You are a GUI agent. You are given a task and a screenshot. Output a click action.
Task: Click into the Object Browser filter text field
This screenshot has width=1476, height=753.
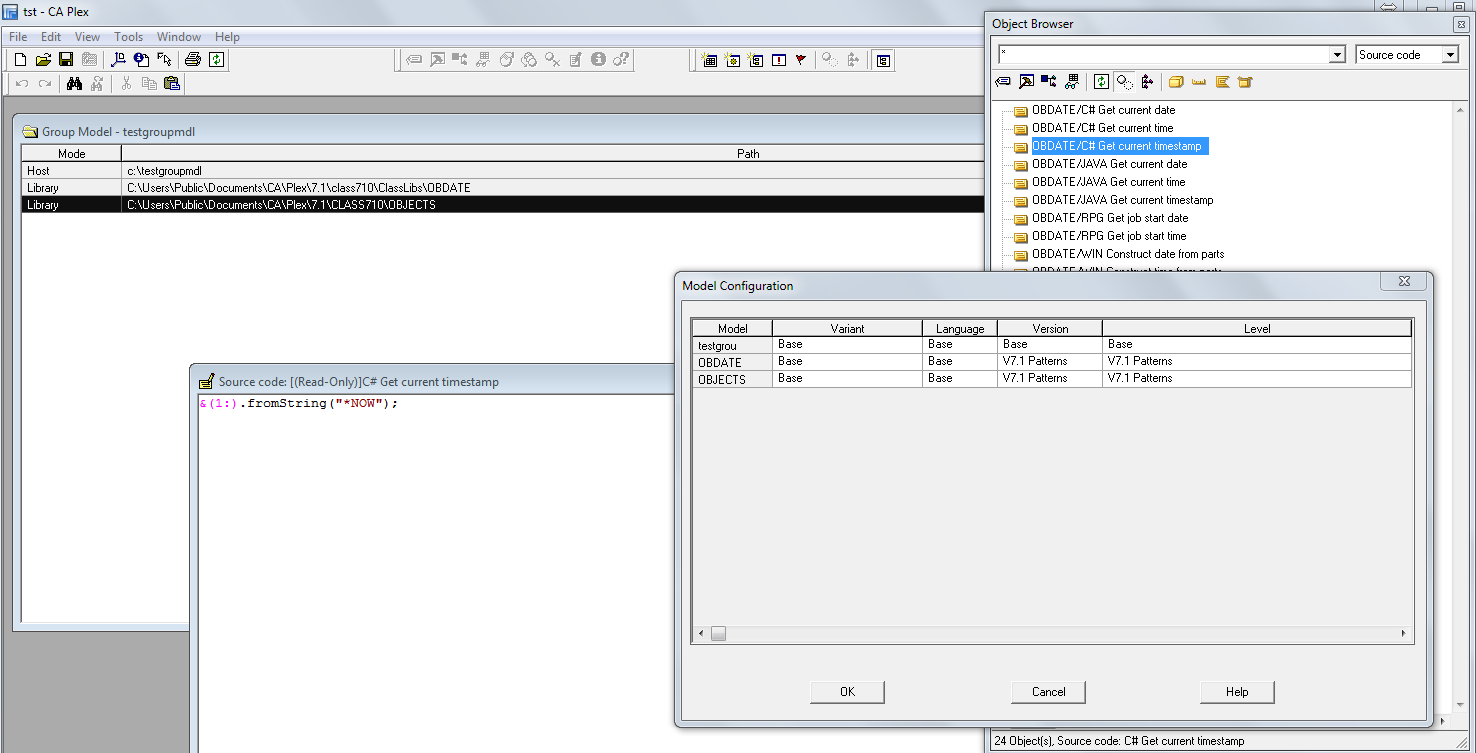coord(1164,55)
